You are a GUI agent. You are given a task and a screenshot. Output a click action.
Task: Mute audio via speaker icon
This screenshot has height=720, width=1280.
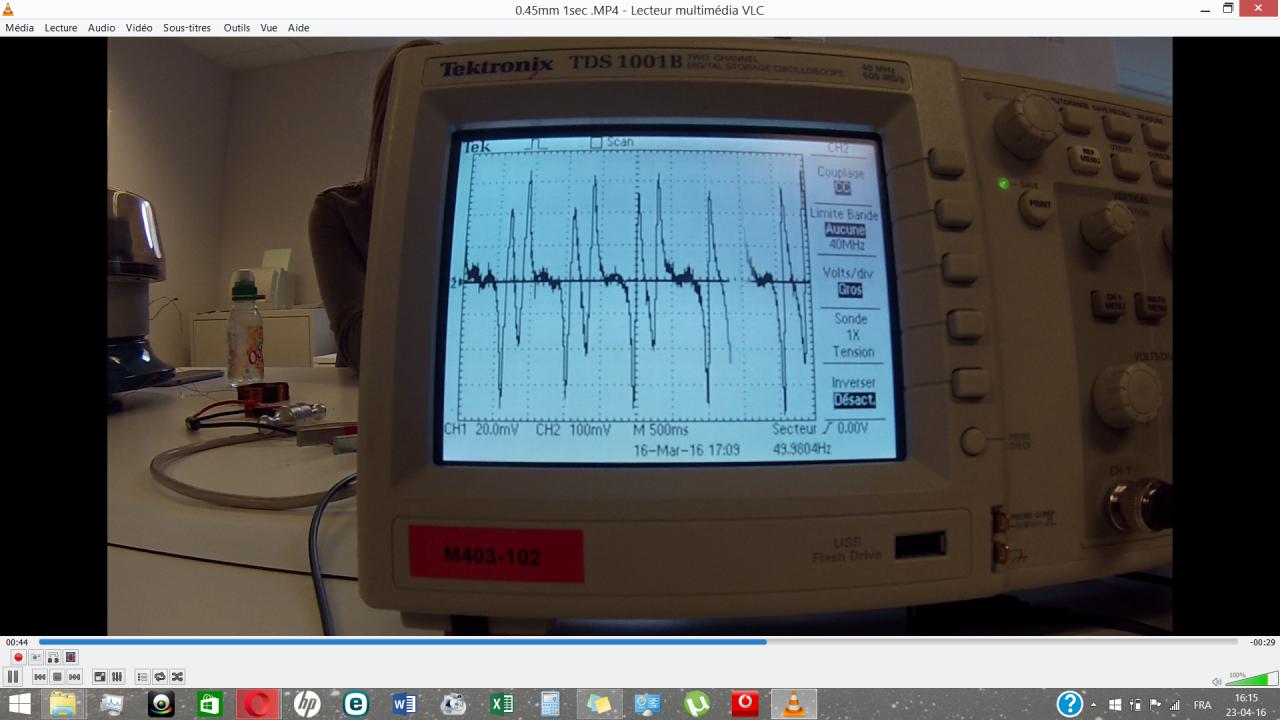(x=1217, y=681)
